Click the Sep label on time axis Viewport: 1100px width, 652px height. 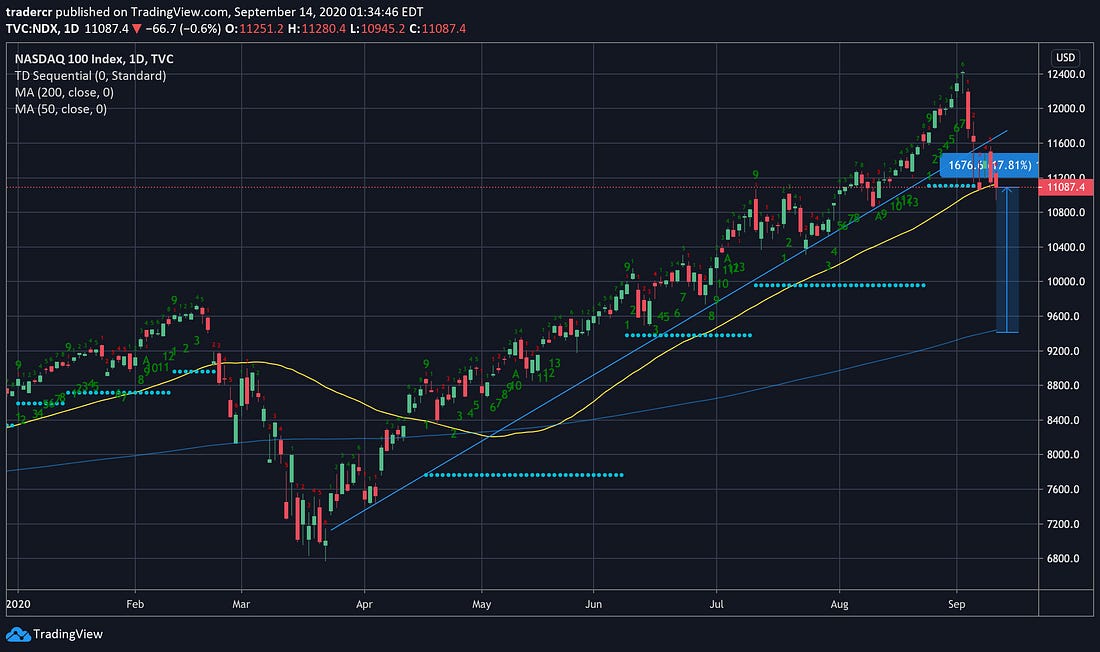(956, 604)
